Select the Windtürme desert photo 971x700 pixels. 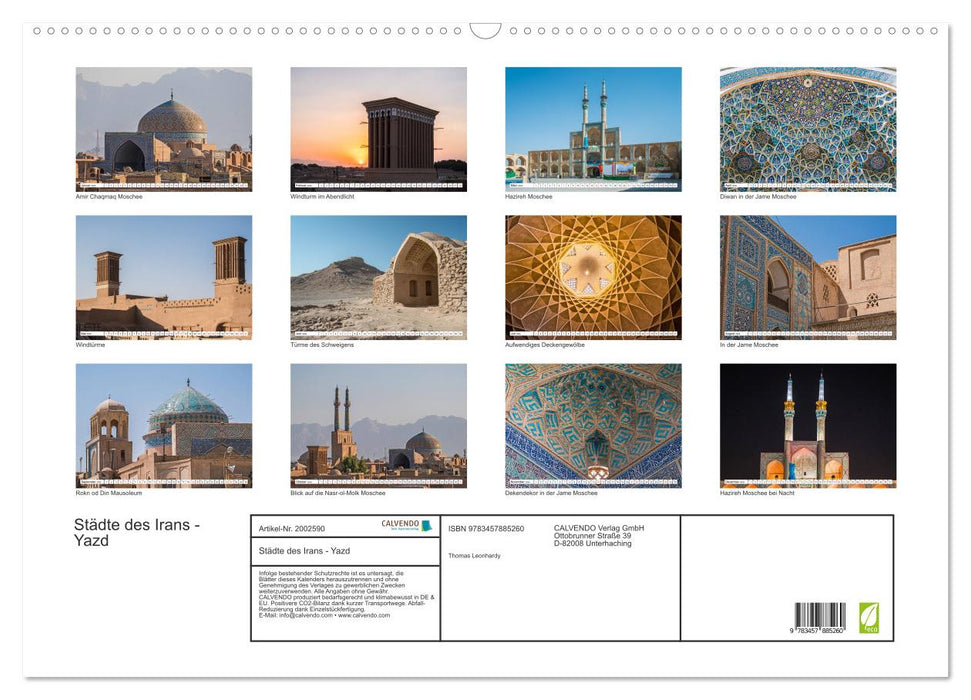(164, 274)
